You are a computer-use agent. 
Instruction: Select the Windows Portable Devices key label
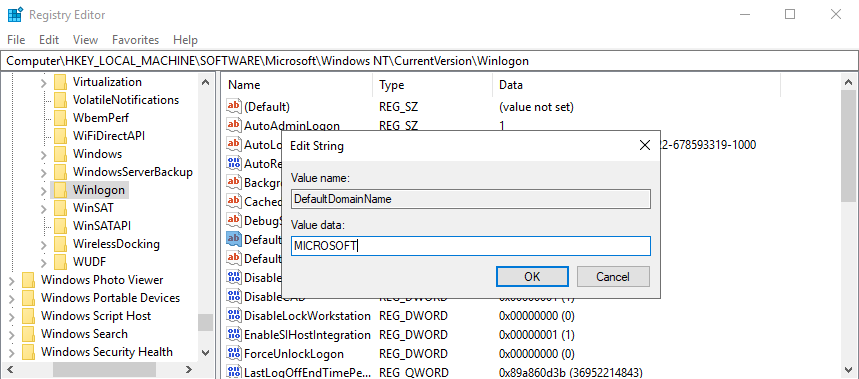pyautogui.click(x=111, y=298)
